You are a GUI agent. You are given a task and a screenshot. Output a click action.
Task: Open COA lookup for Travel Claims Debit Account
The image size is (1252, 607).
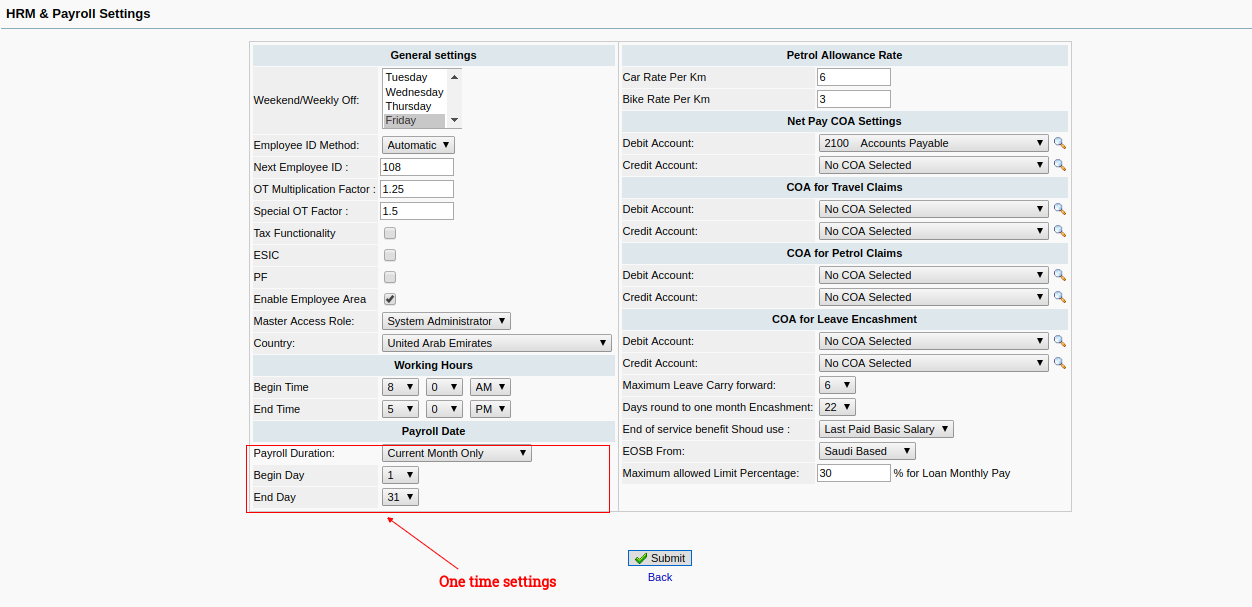point(1060,209)
